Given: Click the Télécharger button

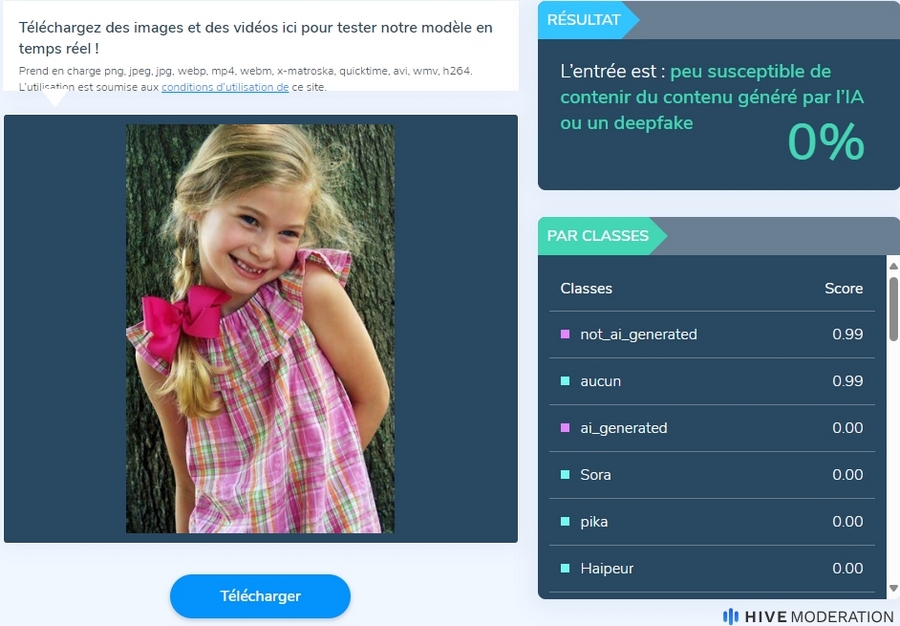Looking at the screenshot, I should click(x=260, y=596).
